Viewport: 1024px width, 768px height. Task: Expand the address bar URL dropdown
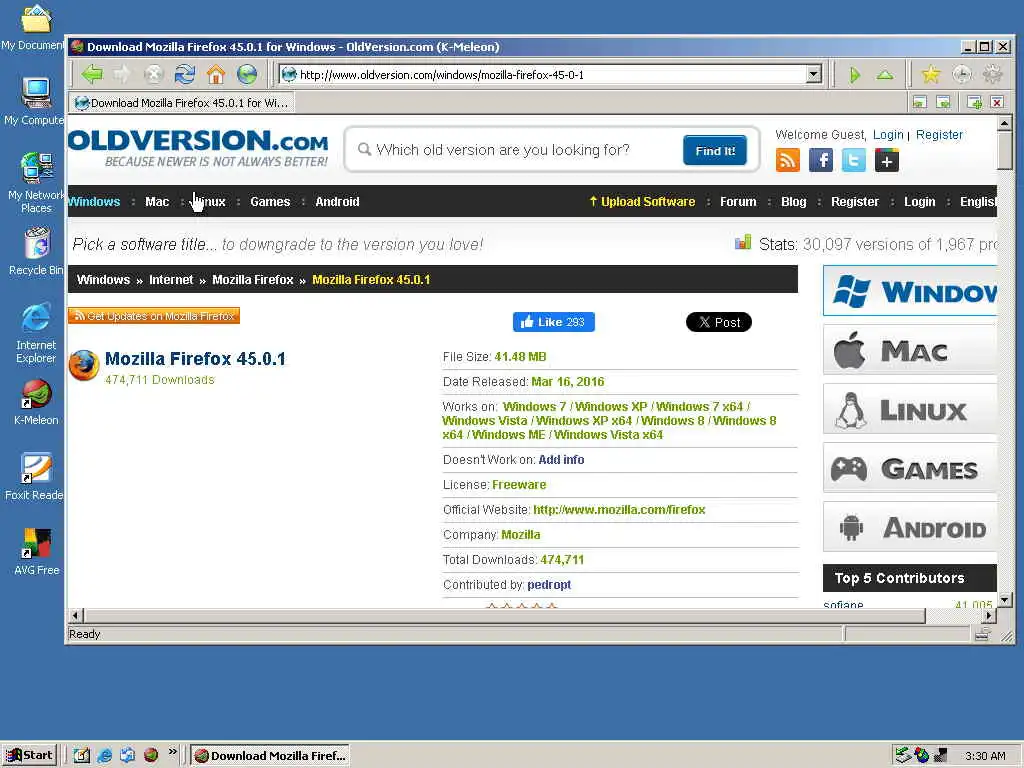pos(814,74)
